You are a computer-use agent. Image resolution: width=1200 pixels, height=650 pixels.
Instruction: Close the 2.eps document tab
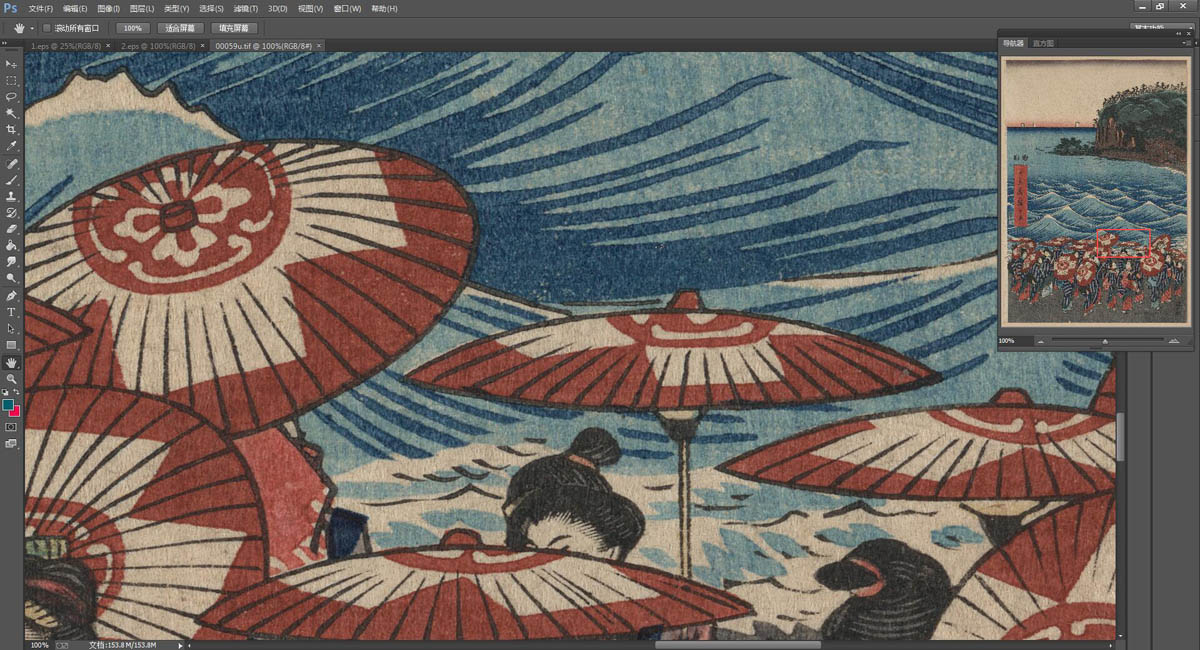(x=203, y=46)
